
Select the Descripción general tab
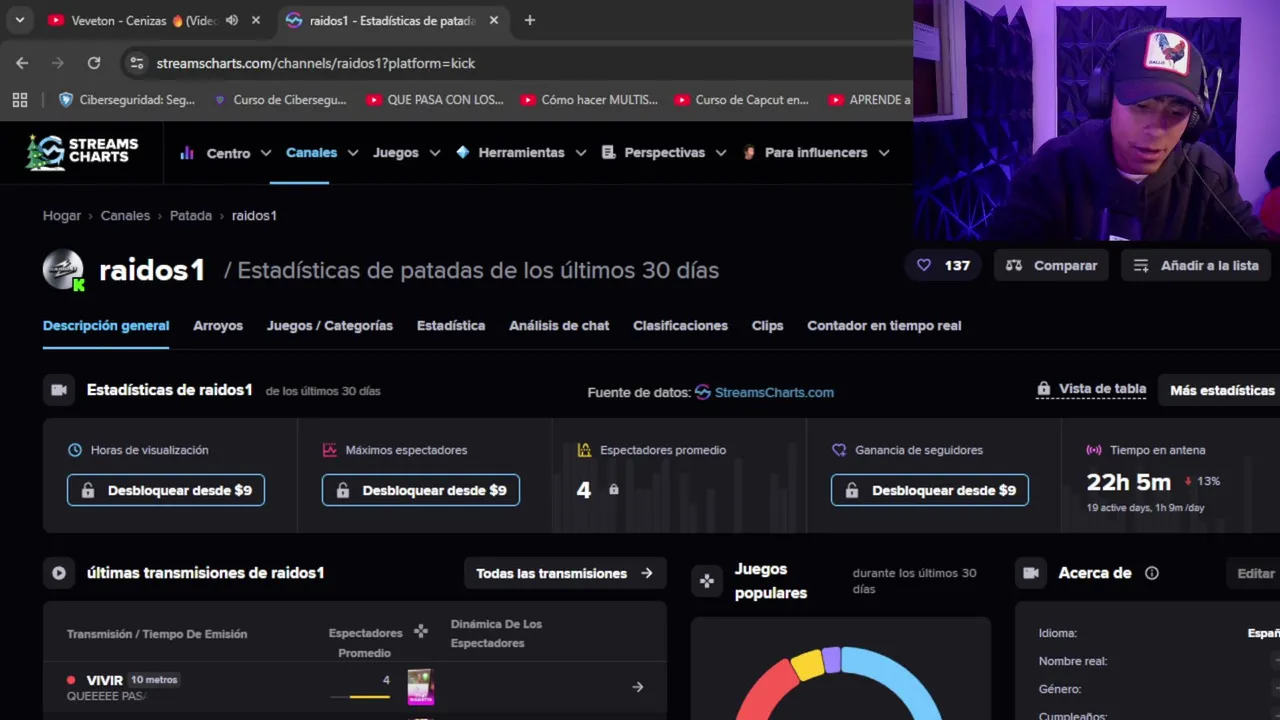pyautogui.click(x=106, y=325)
